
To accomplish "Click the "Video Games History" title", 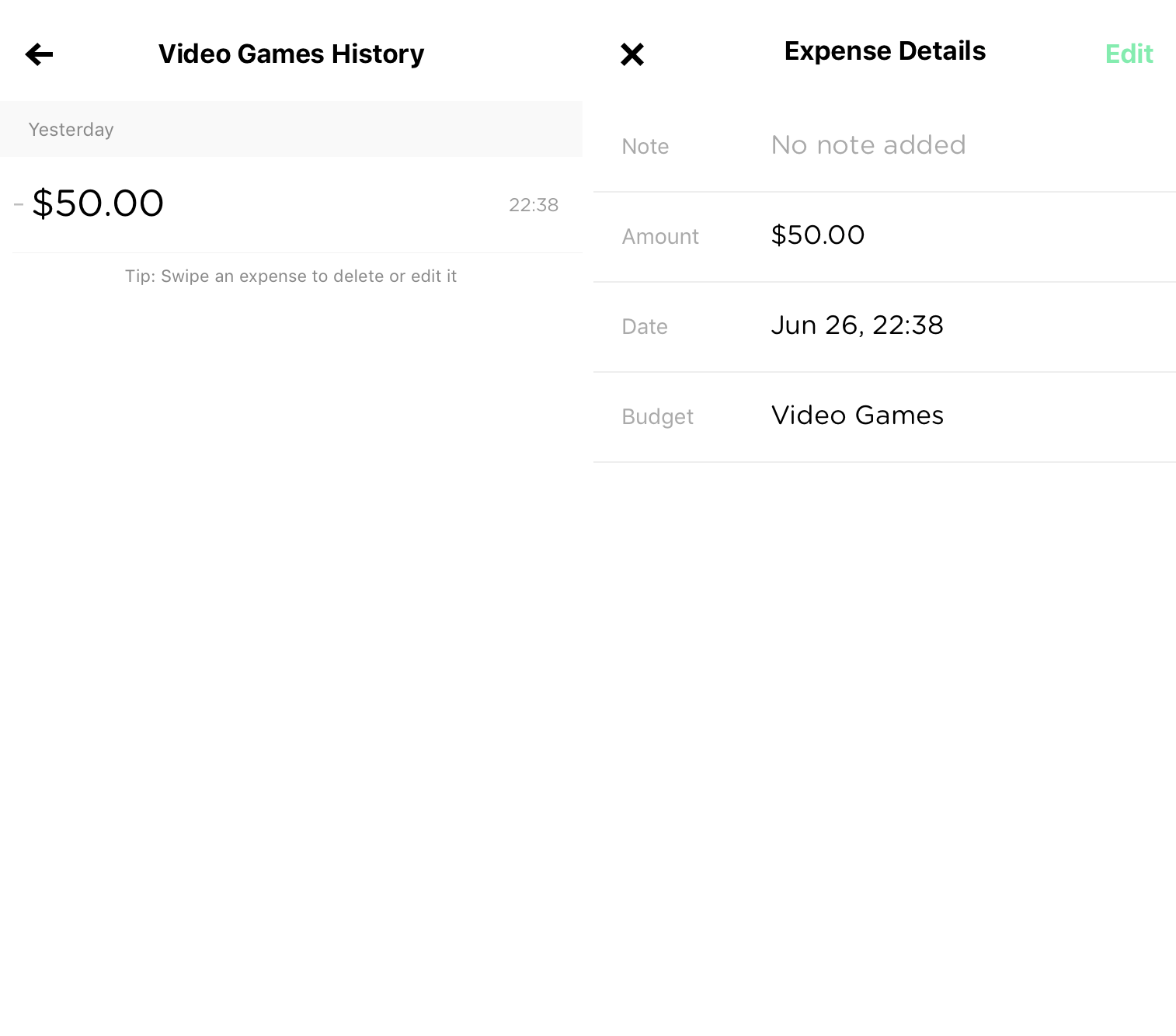I will [x=291, y=54].
